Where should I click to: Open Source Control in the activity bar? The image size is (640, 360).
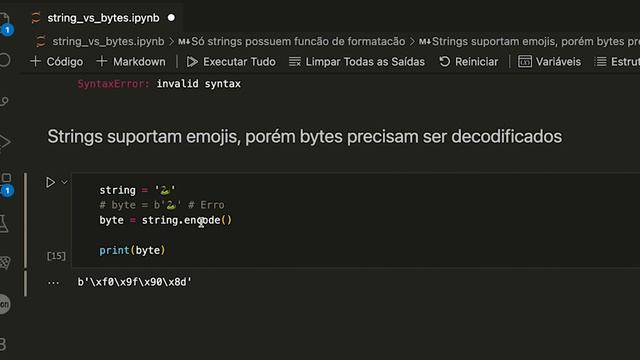(x=4, y=101)
